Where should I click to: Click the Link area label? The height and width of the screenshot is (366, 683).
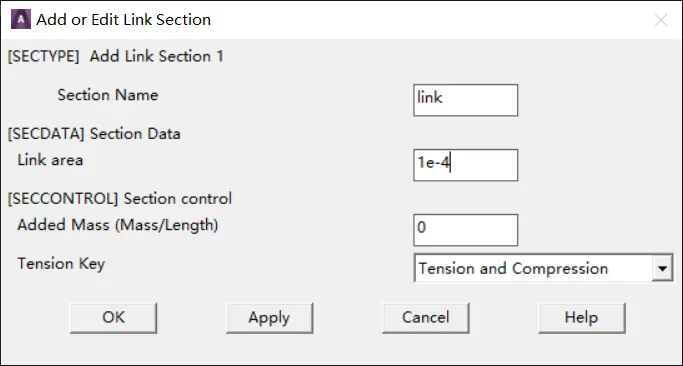[x=50, y=160]
